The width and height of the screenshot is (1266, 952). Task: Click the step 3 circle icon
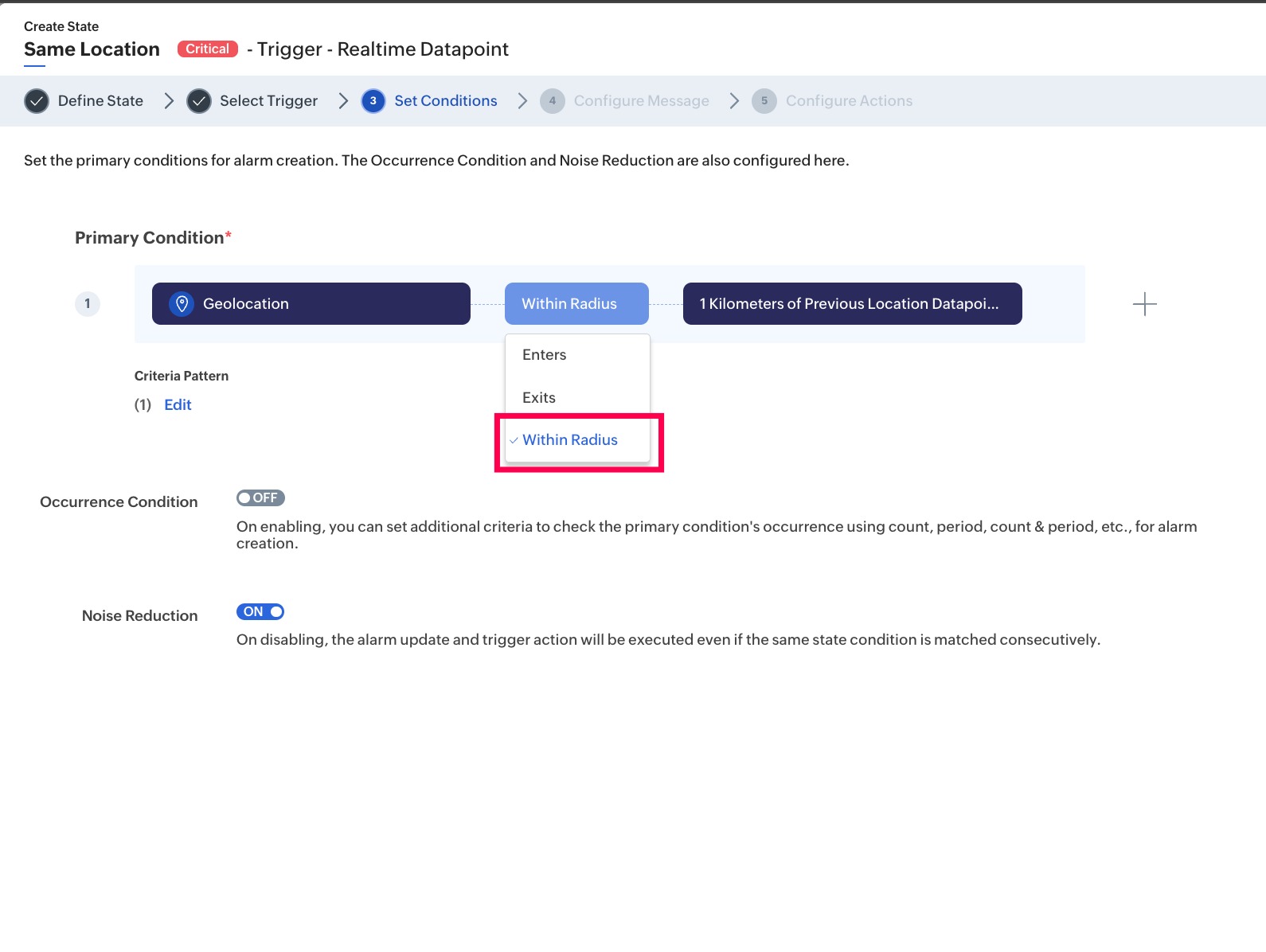pyautogui.click(x=373, y=101)
